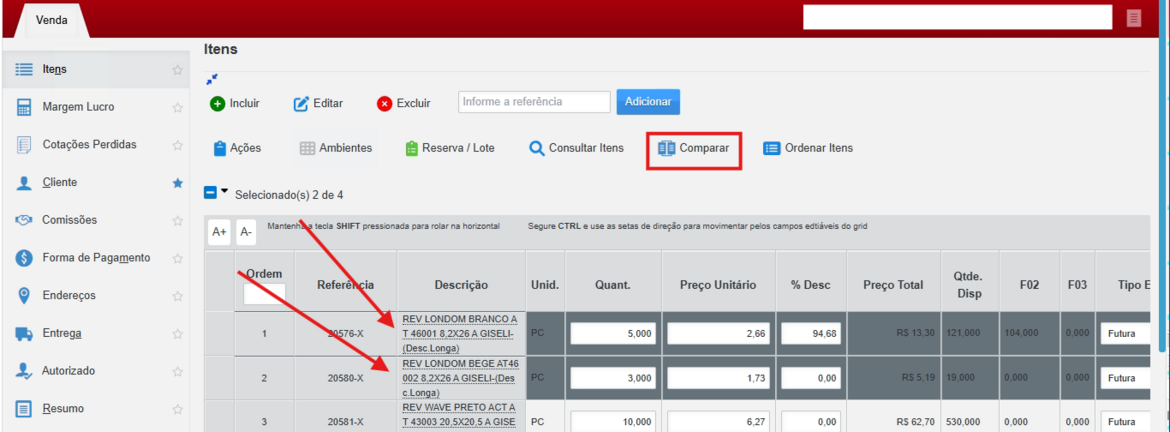Open Futura dropdown in row 20576-X

coord(1125,334)
